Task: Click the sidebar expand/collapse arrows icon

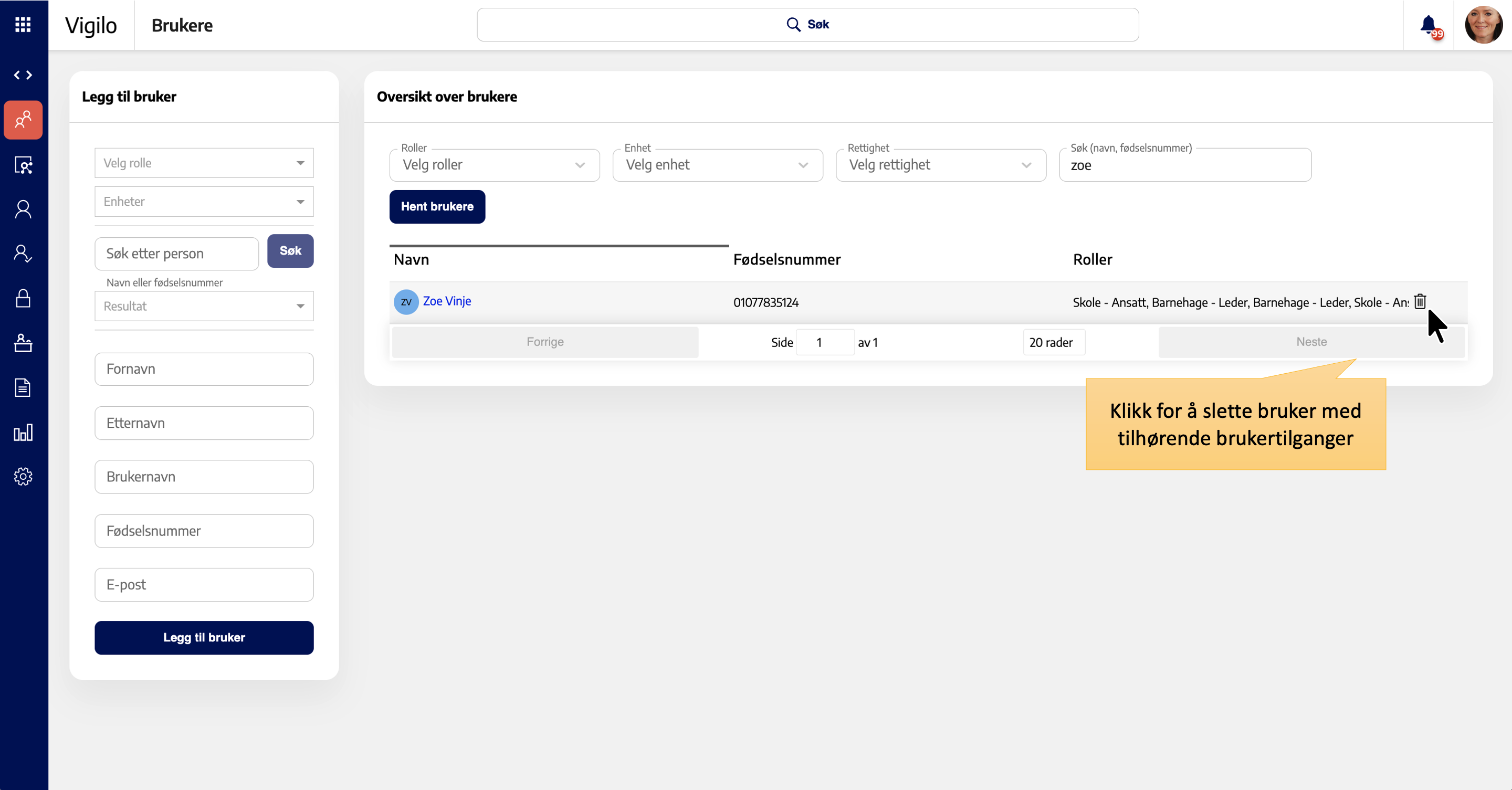Action: coord(23,75)
